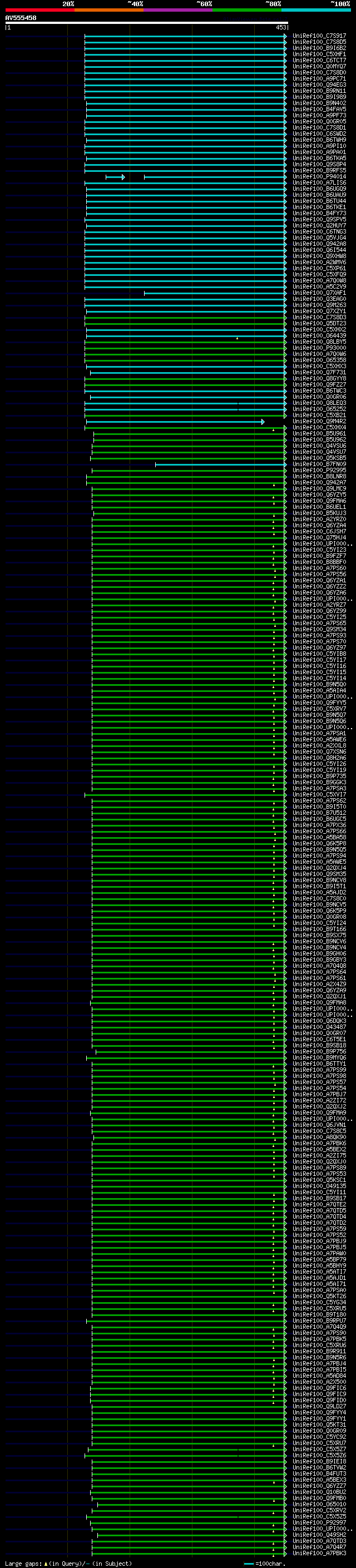Select the UniRef100_O65358 label
The height and width of the screenshot is (1568, 356).
[319, 360]
